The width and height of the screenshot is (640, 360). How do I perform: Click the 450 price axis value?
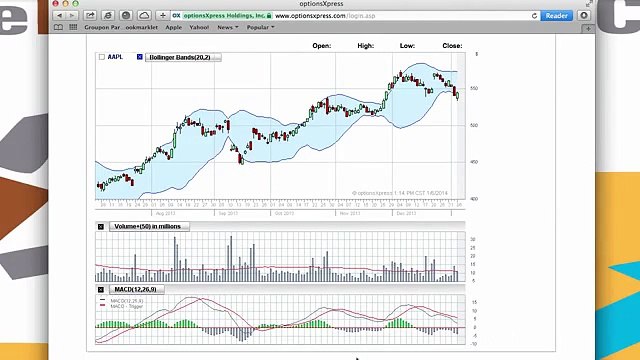coord(474,162)
